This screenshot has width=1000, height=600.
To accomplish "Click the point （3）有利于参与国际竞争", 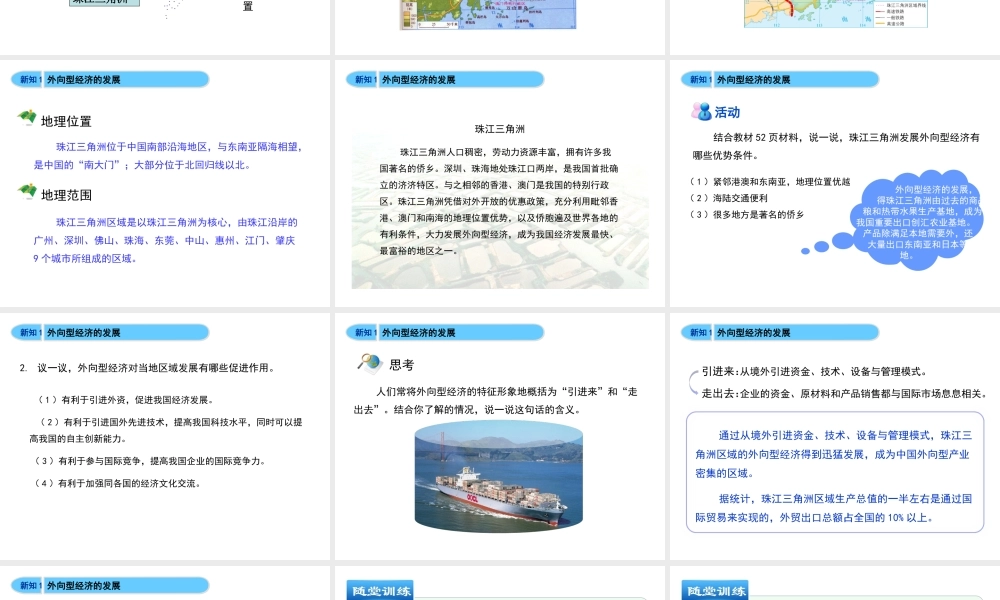I will pos(151,461).
